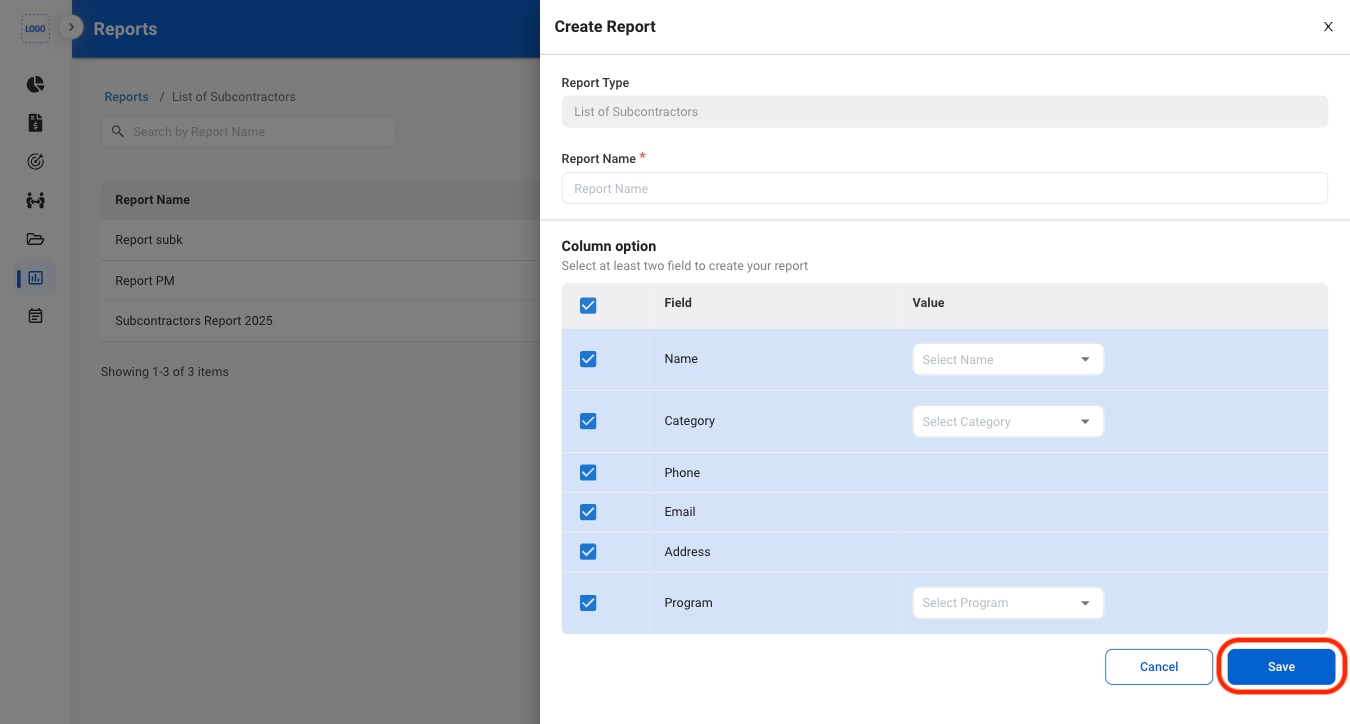Expand the sidebar with chevron arrow
Viewport: 1350px width, 724px height.
coord(70,27)
